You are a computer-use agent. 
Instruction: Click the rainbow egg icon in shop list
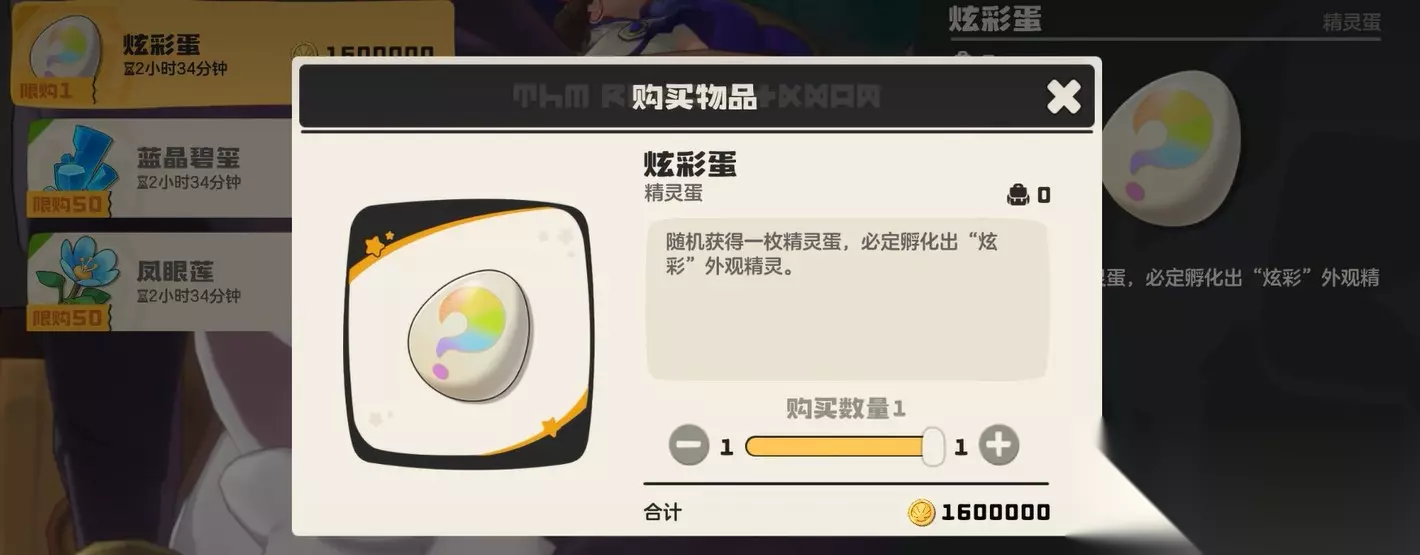66,47
